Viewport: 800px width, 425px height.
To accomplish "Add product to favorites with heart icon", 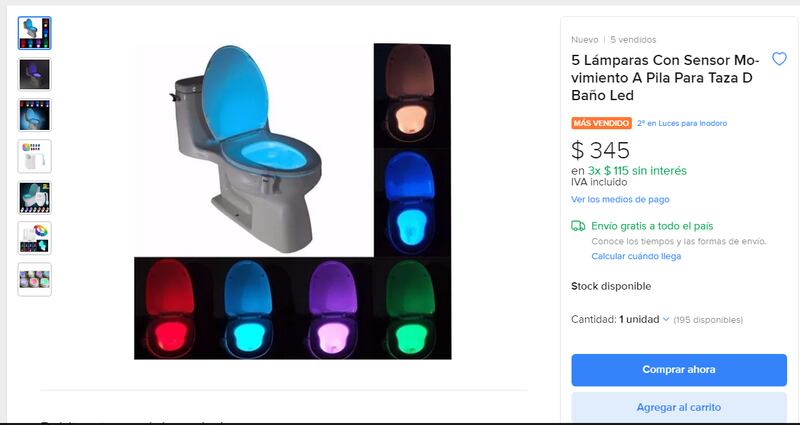I will click(779, 59).
